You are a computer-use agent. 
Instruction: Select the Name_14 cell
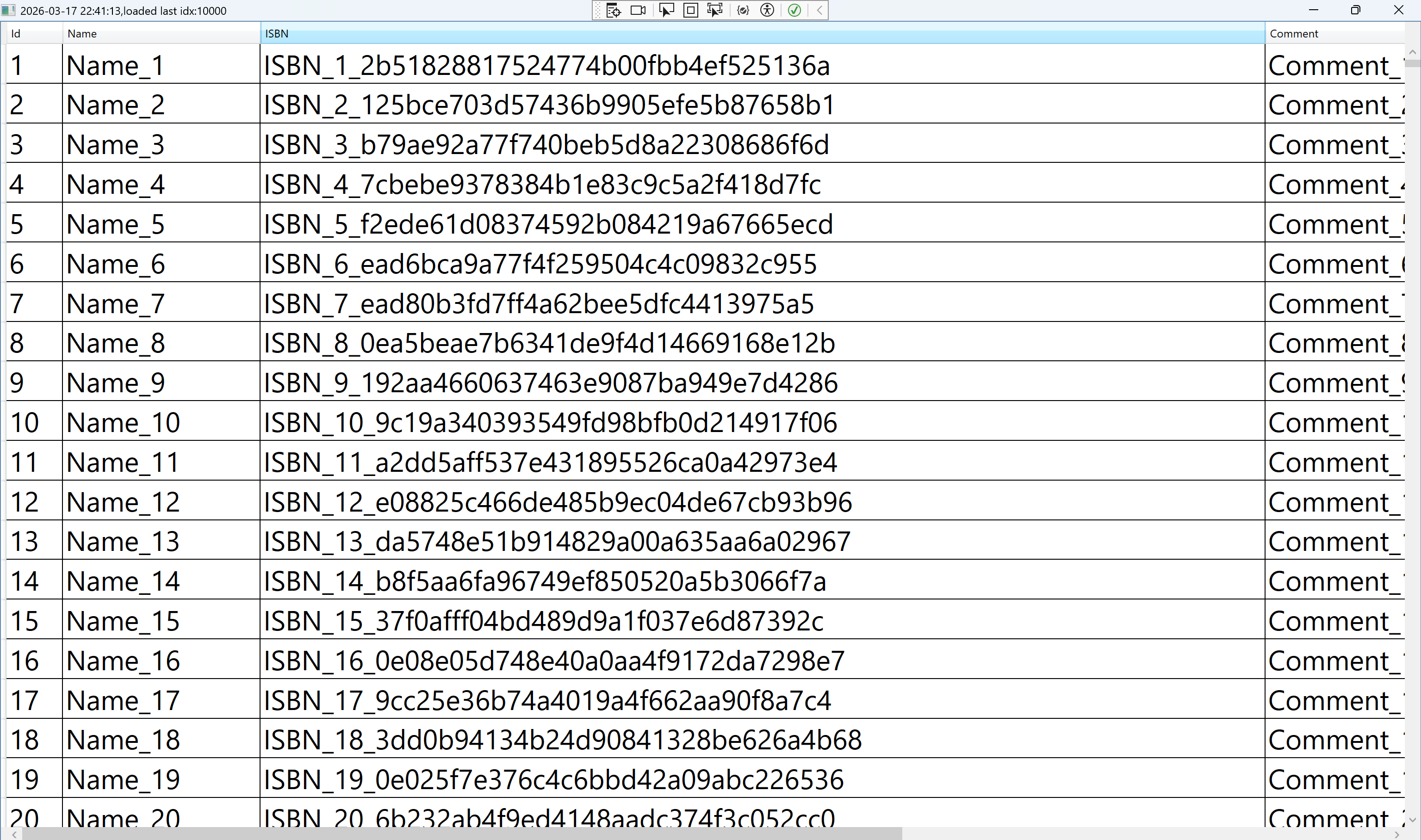(x=161, y=580)
